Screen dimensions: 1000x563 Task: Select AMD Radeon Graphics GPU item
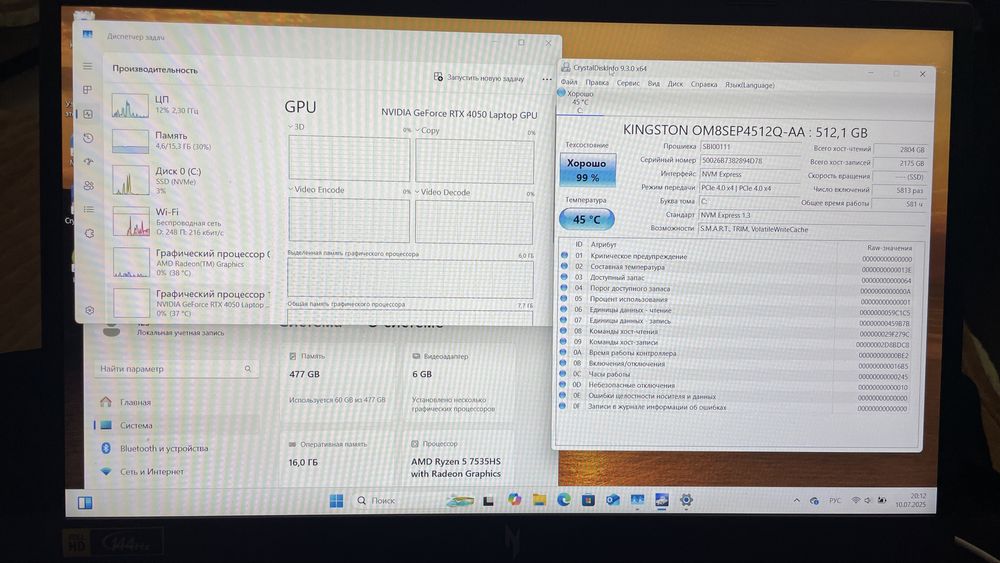191,263
